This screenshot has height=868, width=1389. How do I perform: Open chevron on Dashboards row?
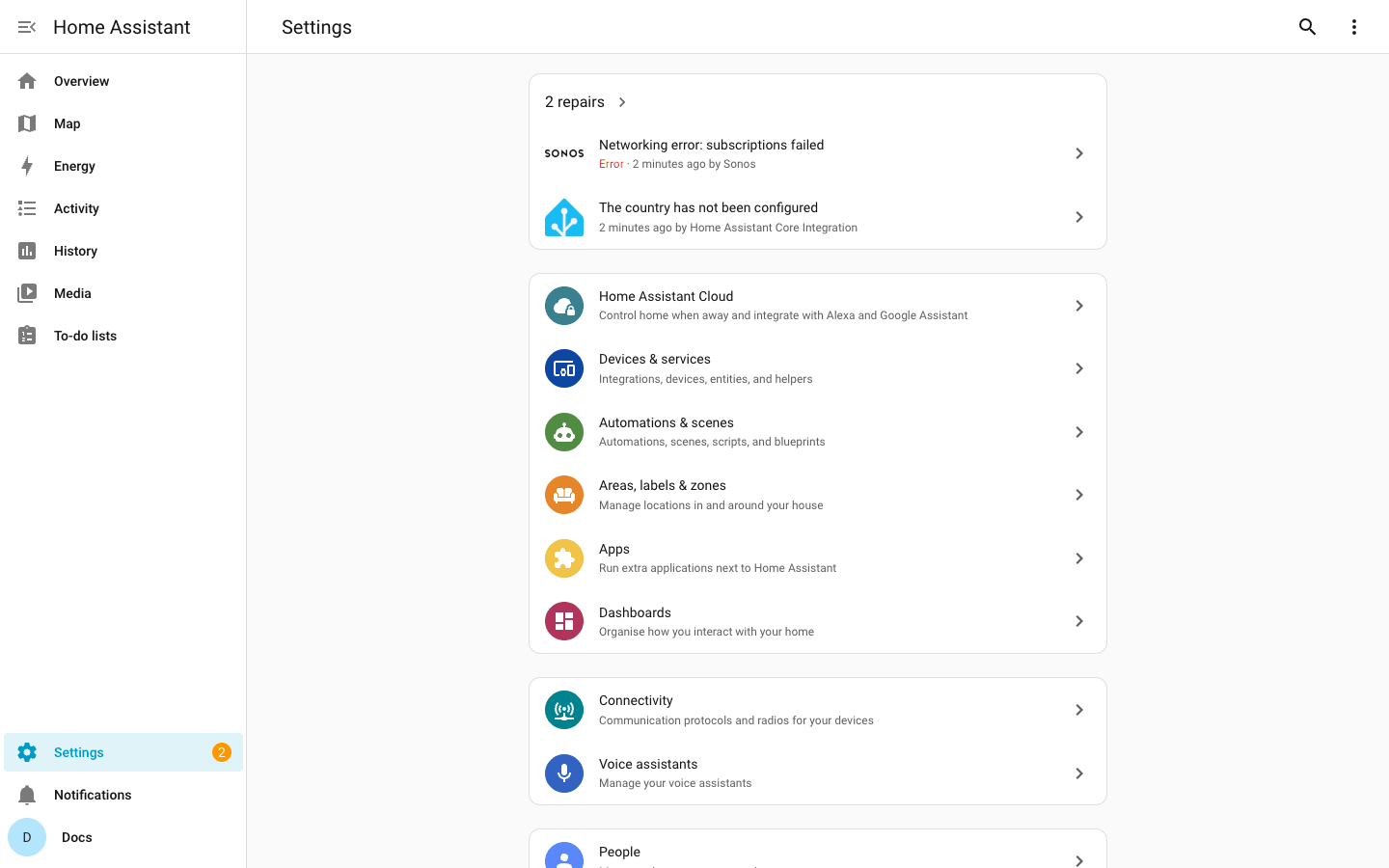1079,621
